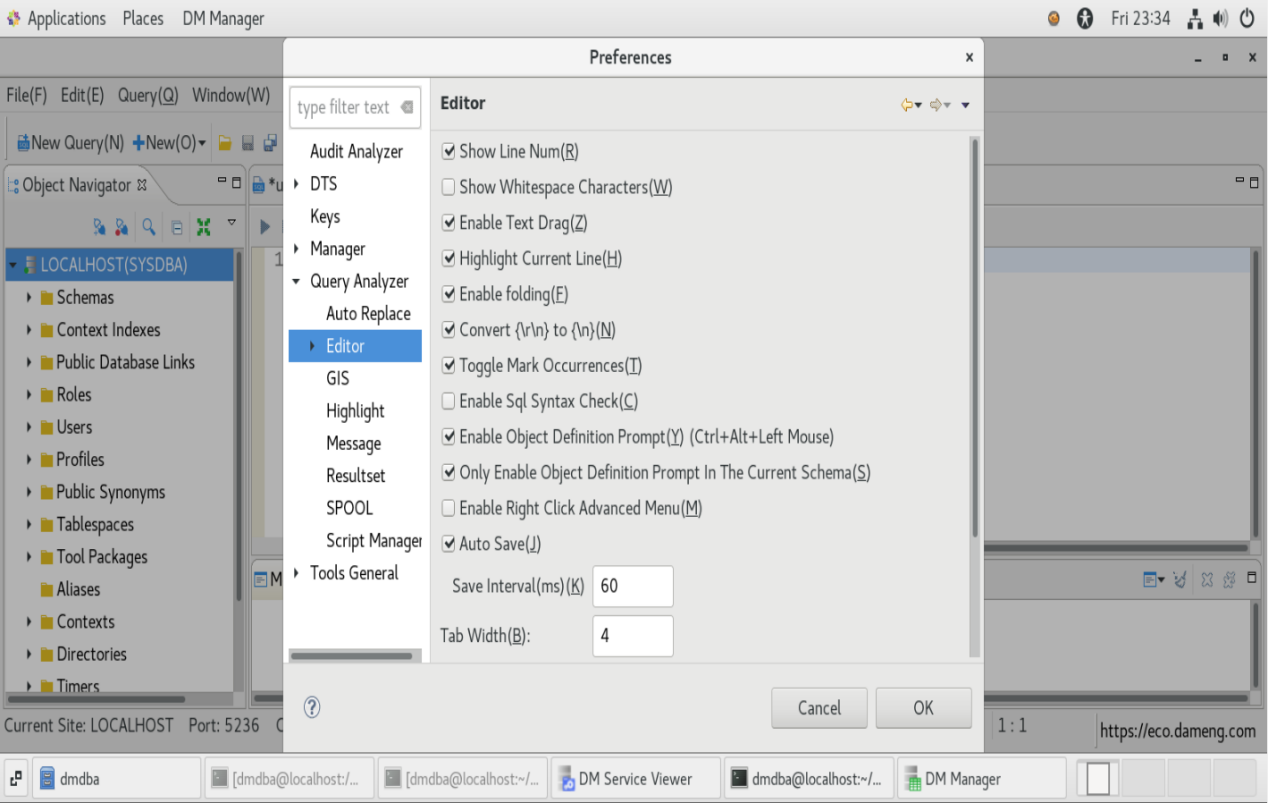Open the Preferences view menu dropdown arrow

pyautogui.click(x=965, y=105)
